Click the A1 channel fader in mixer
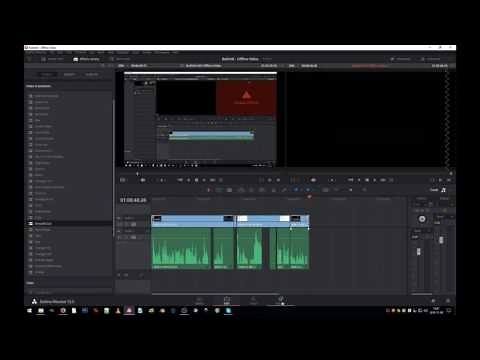Screen dimensions: 480x360 click(419, 251)
